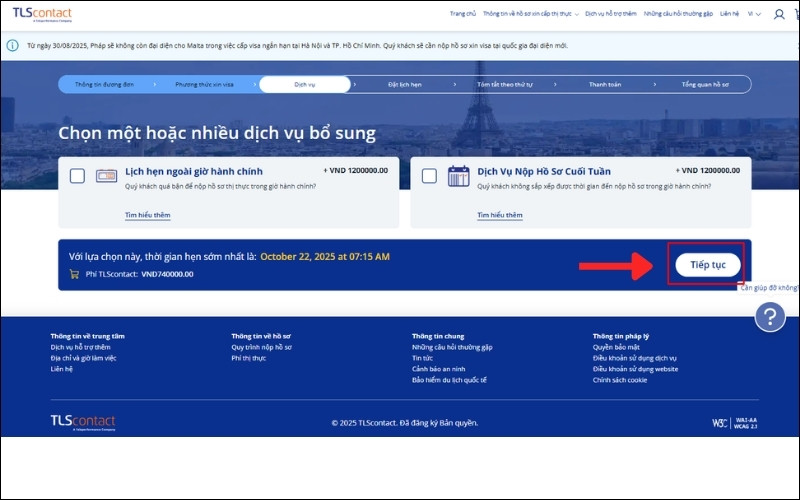Screen dimensions: 800x500
Task: Click the TLScontact logo in header
Action: [x=42, y=14]
